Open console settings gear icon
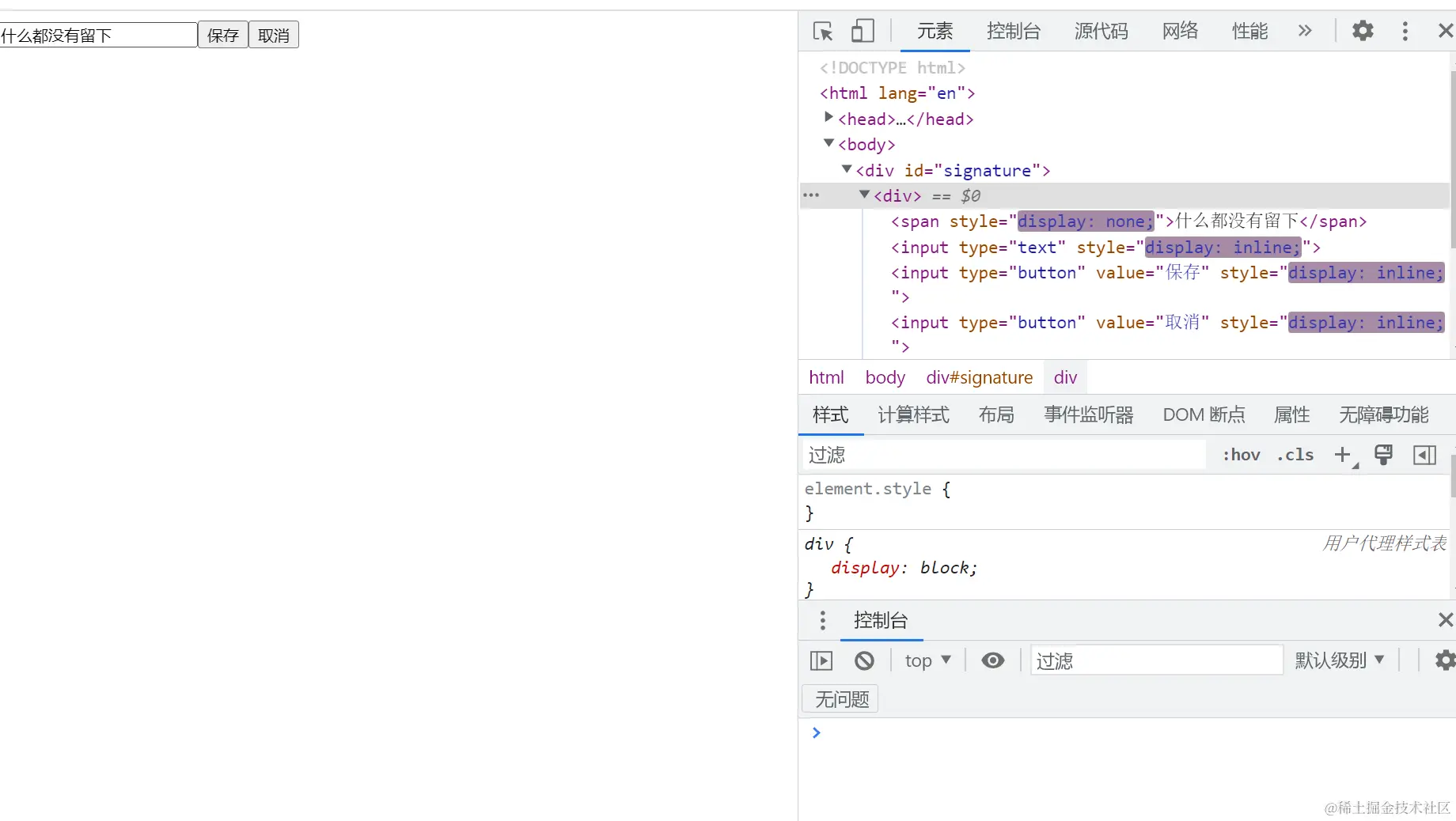 click(x=1445, y=660)
